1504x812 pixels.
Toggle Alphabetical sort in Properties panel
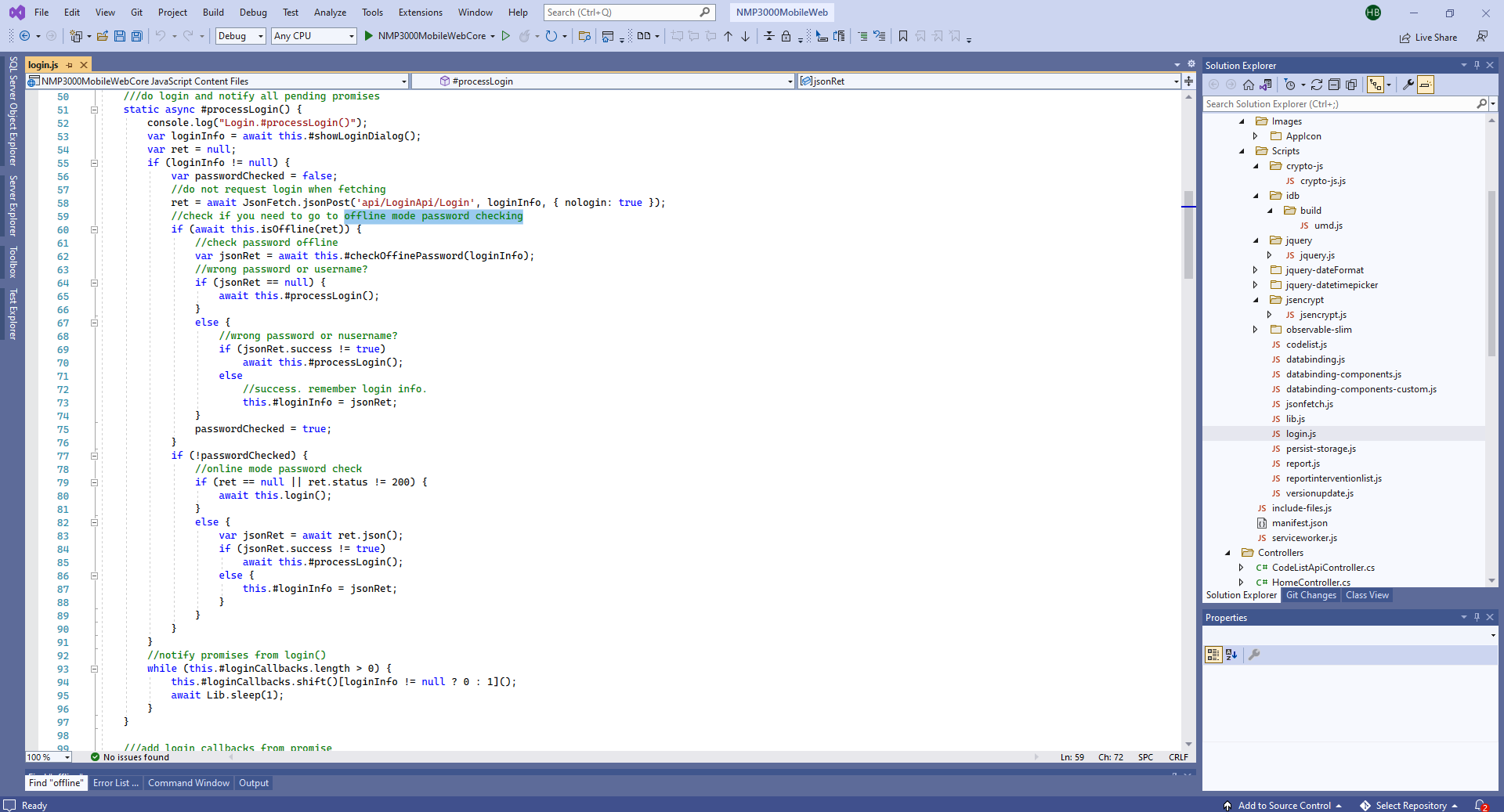[1231, 655]
